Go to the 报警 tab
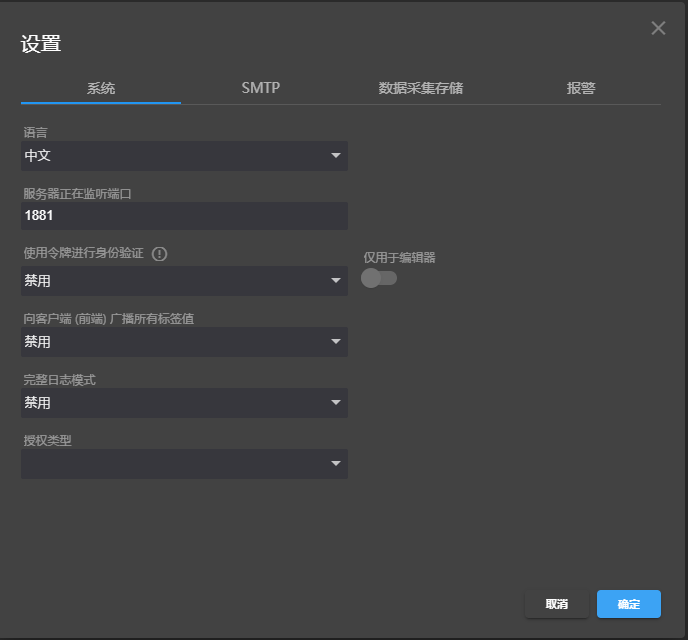688x640 pixels. [581, 88]
